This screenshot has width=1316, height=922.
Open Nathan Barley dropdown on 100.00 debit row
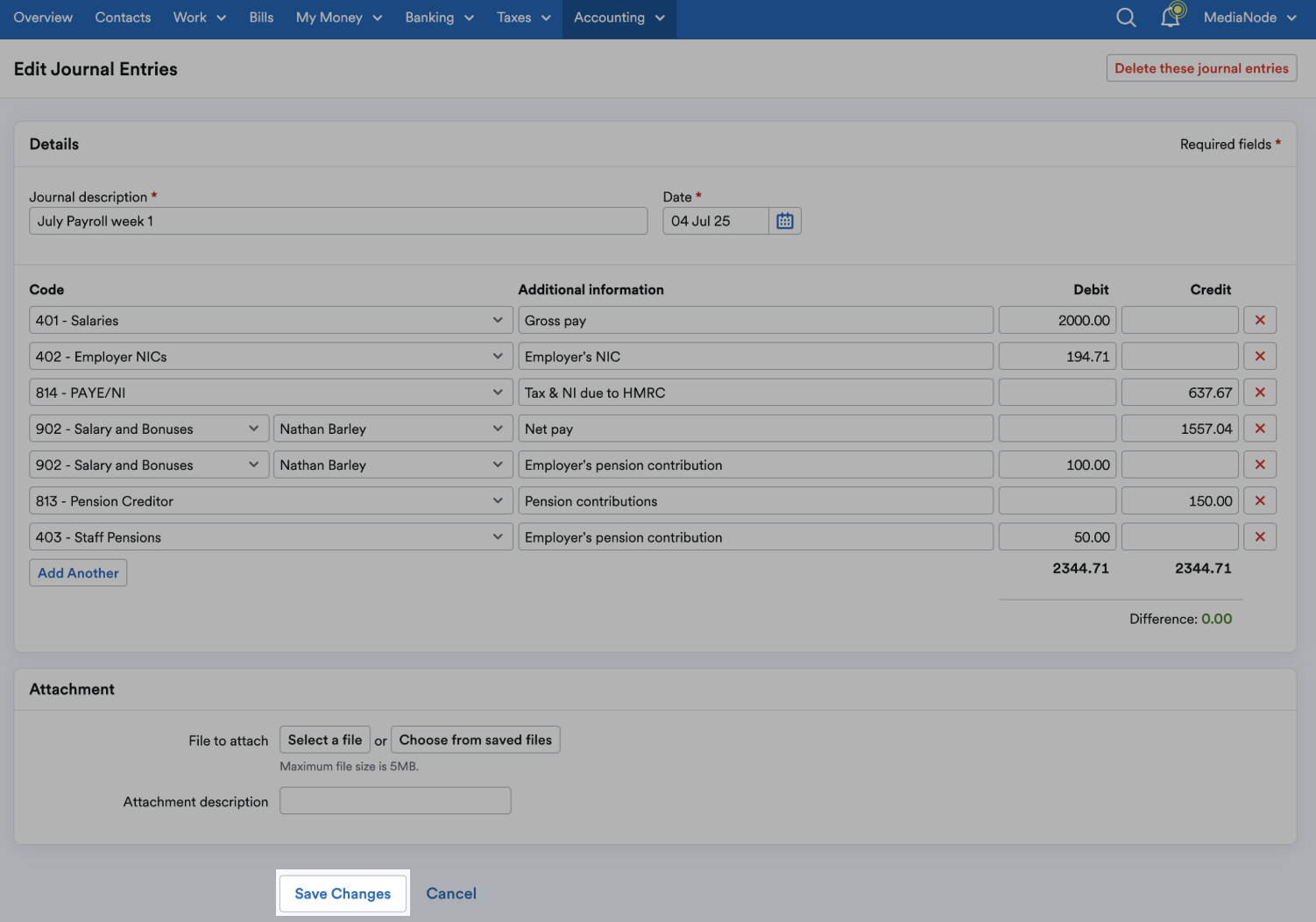click(x=393, y=465)
